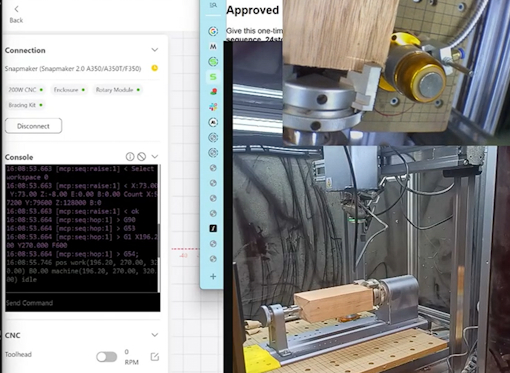Select the Snapmaker 2.0 A350 machine name
Viewport: 510px width, 373px height.
[x=73, y=69]
